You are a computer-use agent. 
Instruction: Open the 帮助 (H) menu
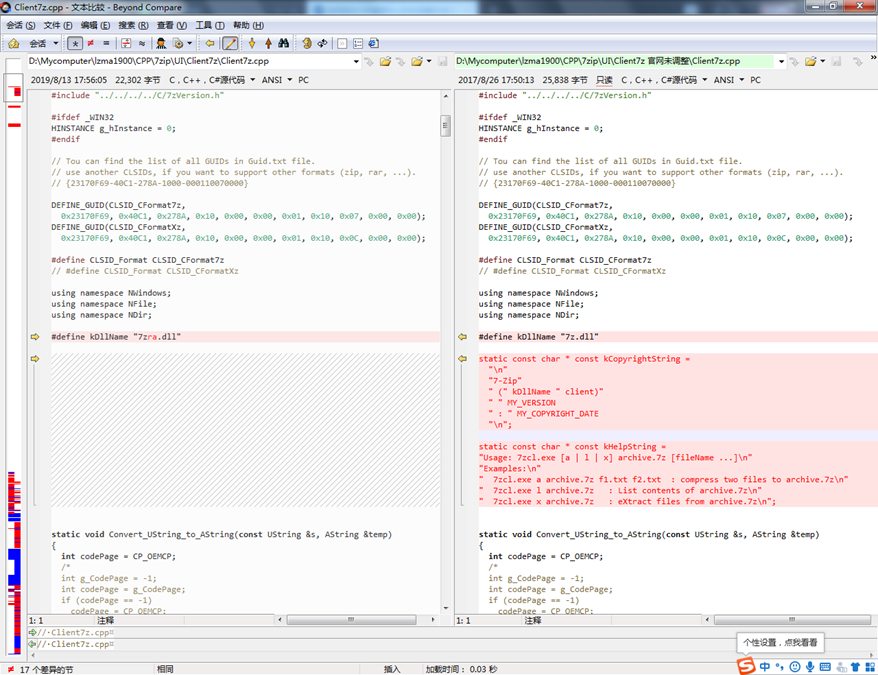248,25
